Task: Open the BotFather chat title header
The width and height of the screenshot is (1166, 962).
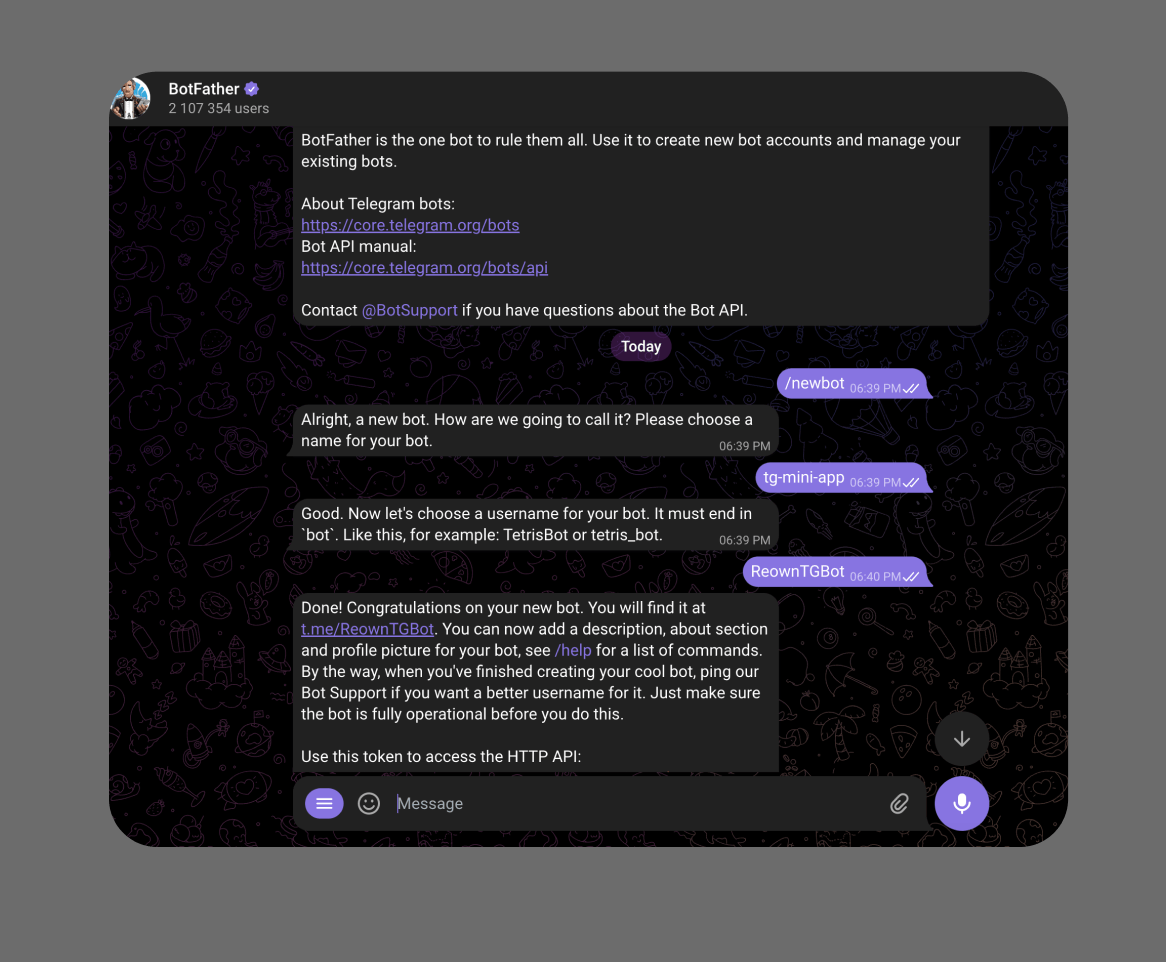Action: [x=204, y=89]
